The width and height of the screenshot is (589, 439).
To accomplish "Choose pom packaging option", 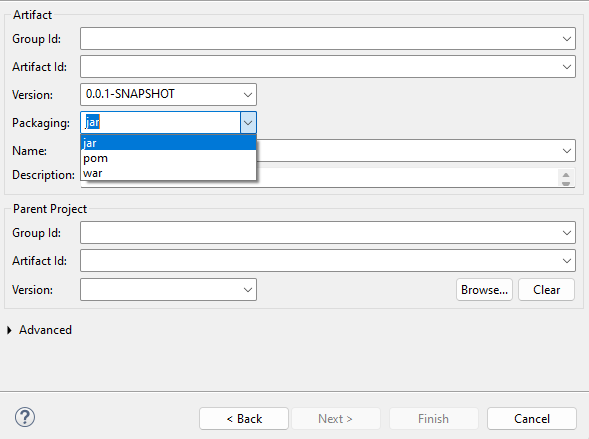I will [x=168, y=158].
